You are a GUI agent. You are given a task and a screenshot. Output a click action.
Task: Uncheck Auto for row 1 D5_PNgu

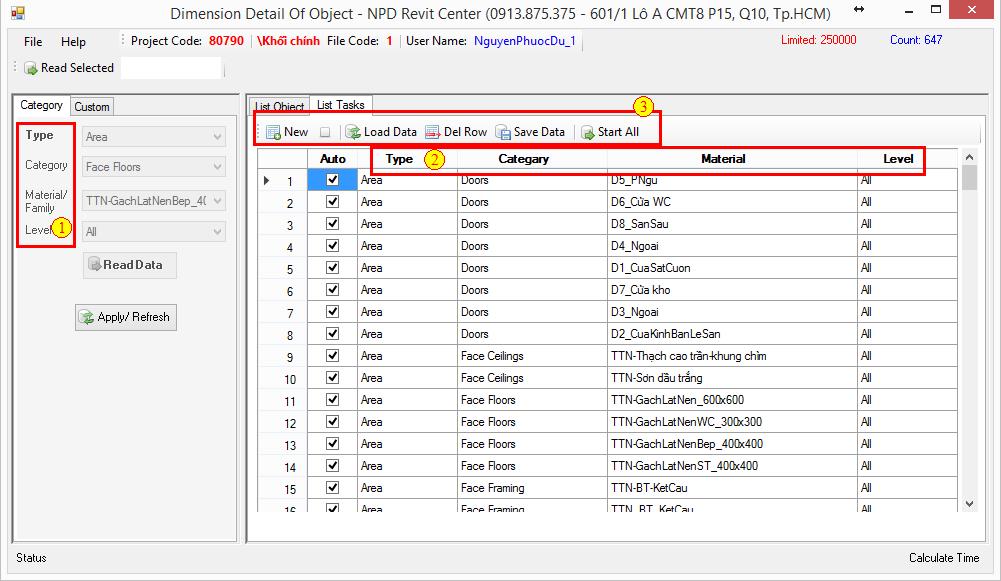click(x=333, y=180)
